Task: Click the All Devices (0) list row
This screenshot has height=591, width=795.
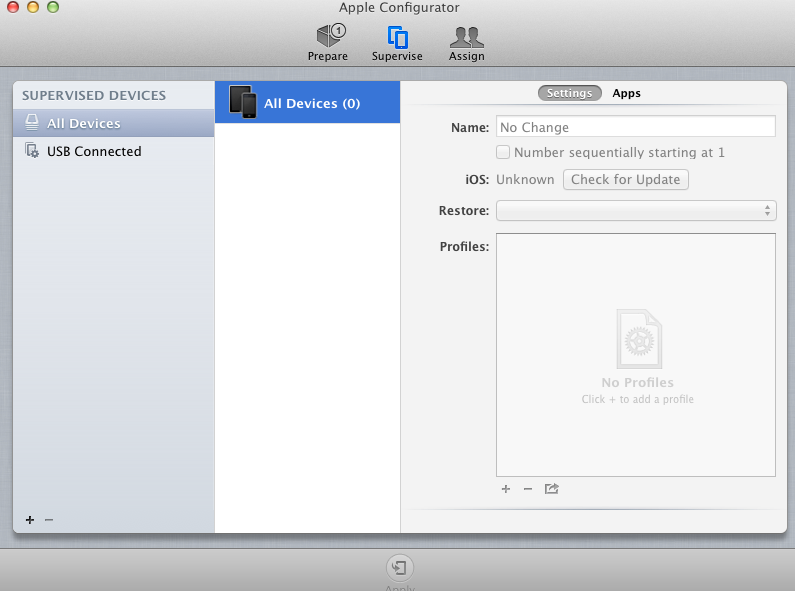Action: pos(307,102)
